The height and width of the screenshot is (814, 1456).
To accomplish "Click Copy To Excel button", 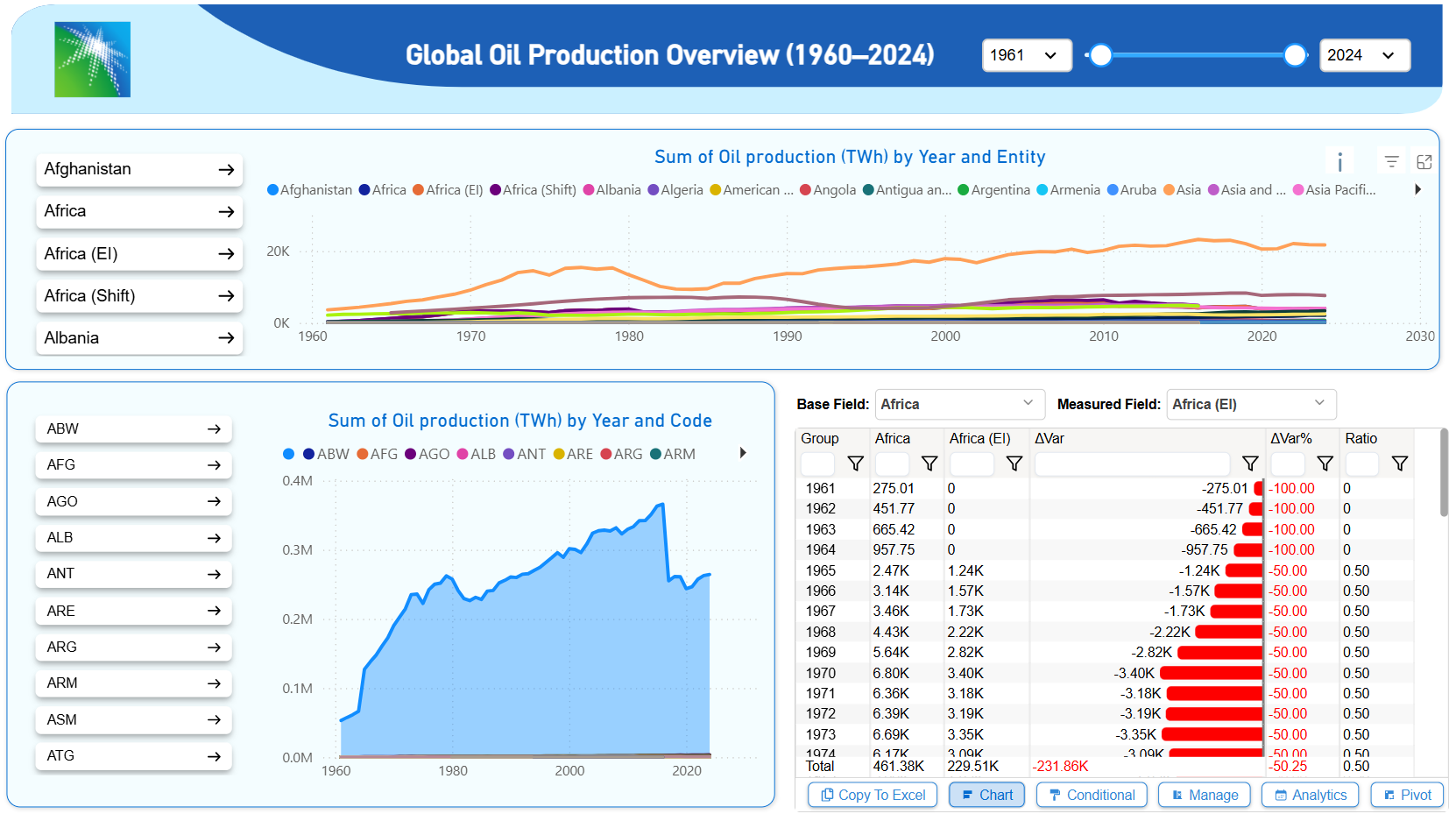I will point(873,795).
